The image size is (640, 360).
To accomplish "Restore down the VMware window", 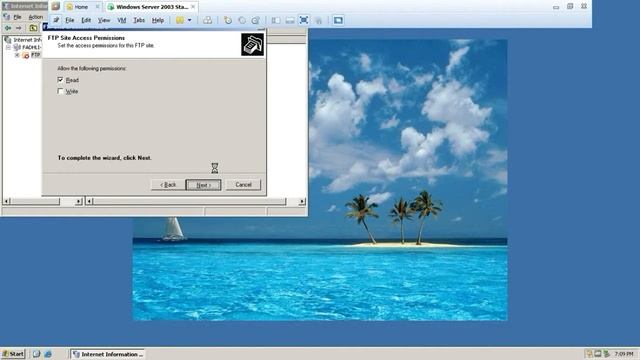I will [x=570, y=6].
